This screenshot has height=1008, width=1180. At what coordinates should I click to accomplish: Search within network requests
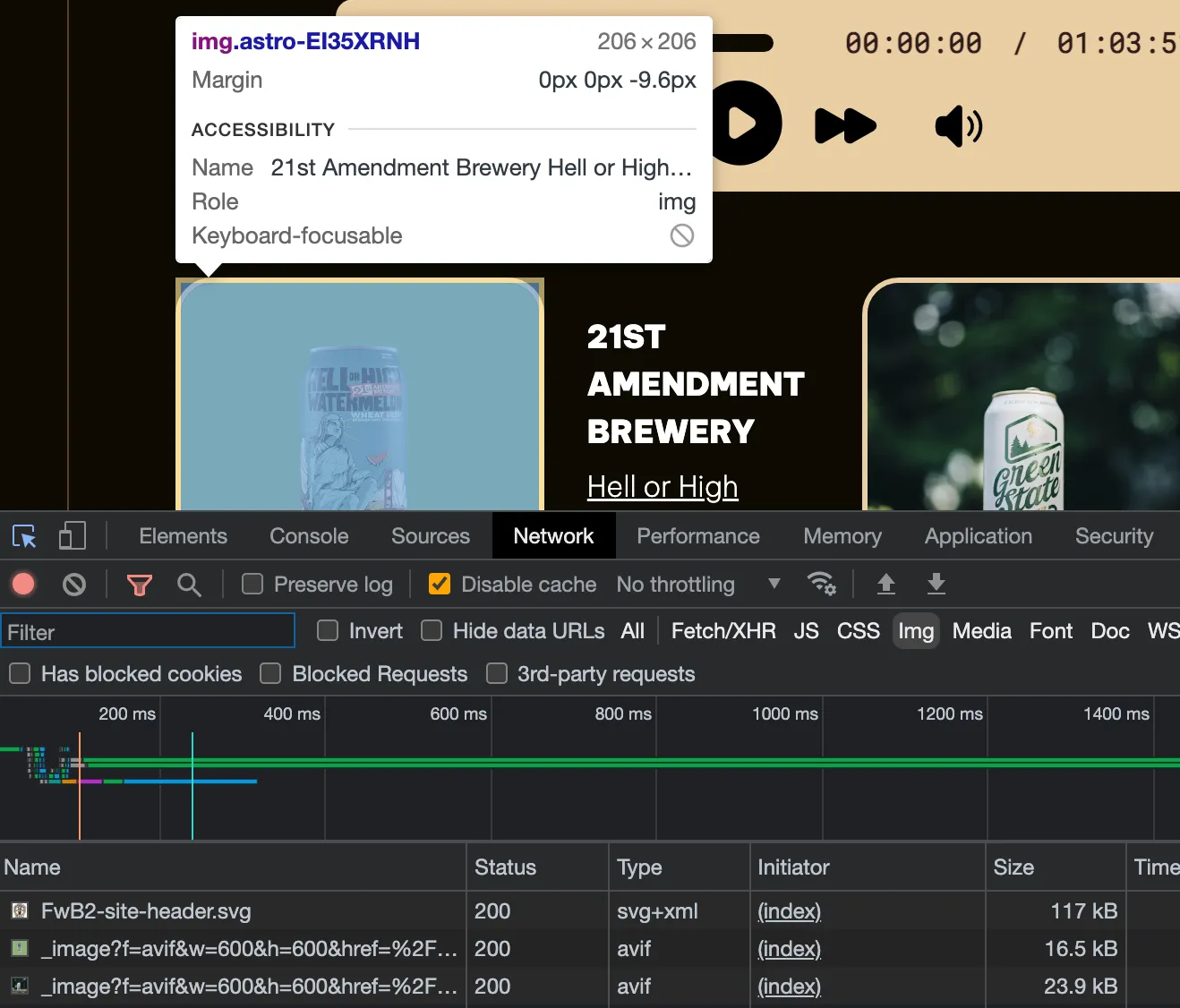pos(189,584)
